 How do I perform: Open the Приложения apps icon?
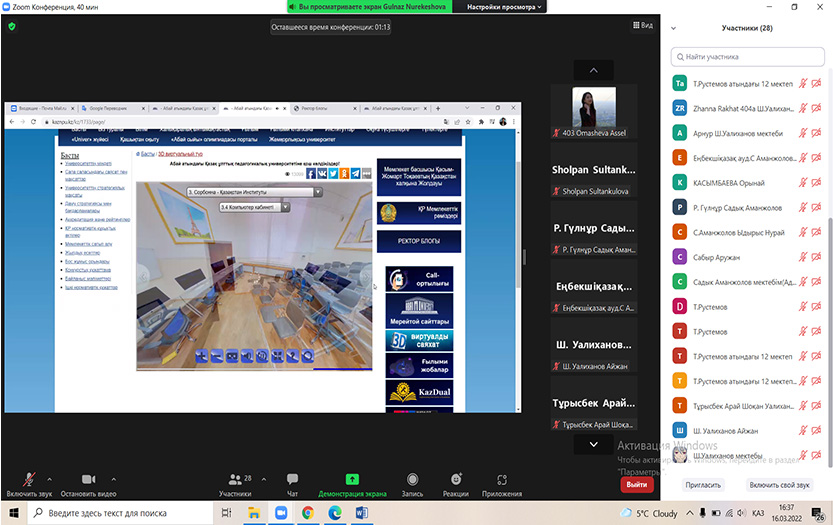tap(502, 481)
